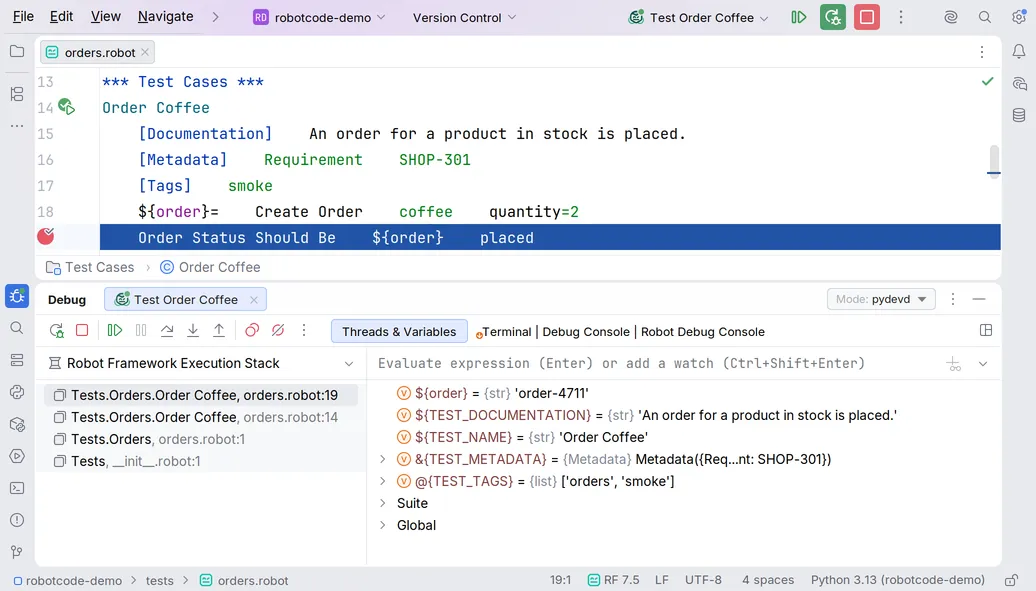Open the Git branch tool window icon
The width and height of the screenshot is (1036, 591).
pyautogui.click(x=17, y=552)
